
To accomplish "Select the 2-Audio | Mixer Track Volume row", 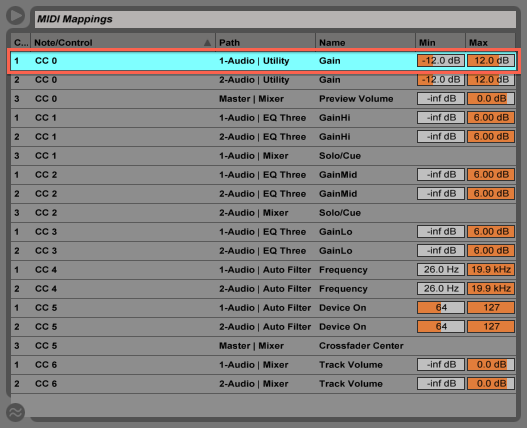I will click(264, 384).
